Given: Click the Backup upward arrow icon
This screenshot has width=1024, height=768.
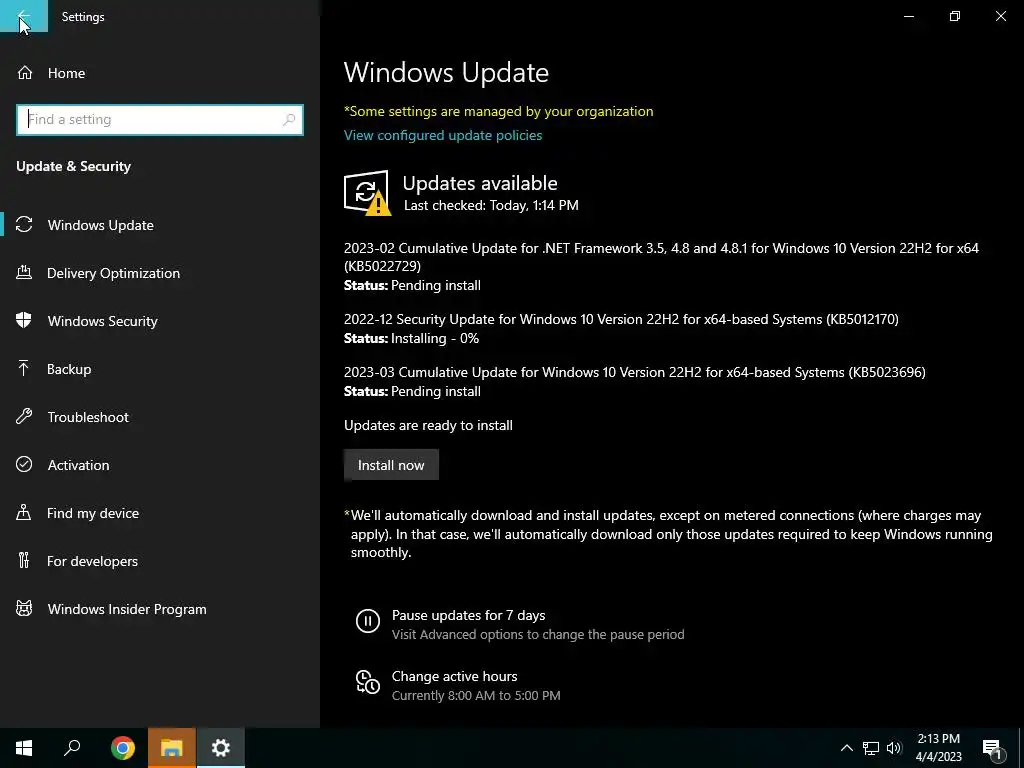Looking at the screenshot, I should click(24, 368).
